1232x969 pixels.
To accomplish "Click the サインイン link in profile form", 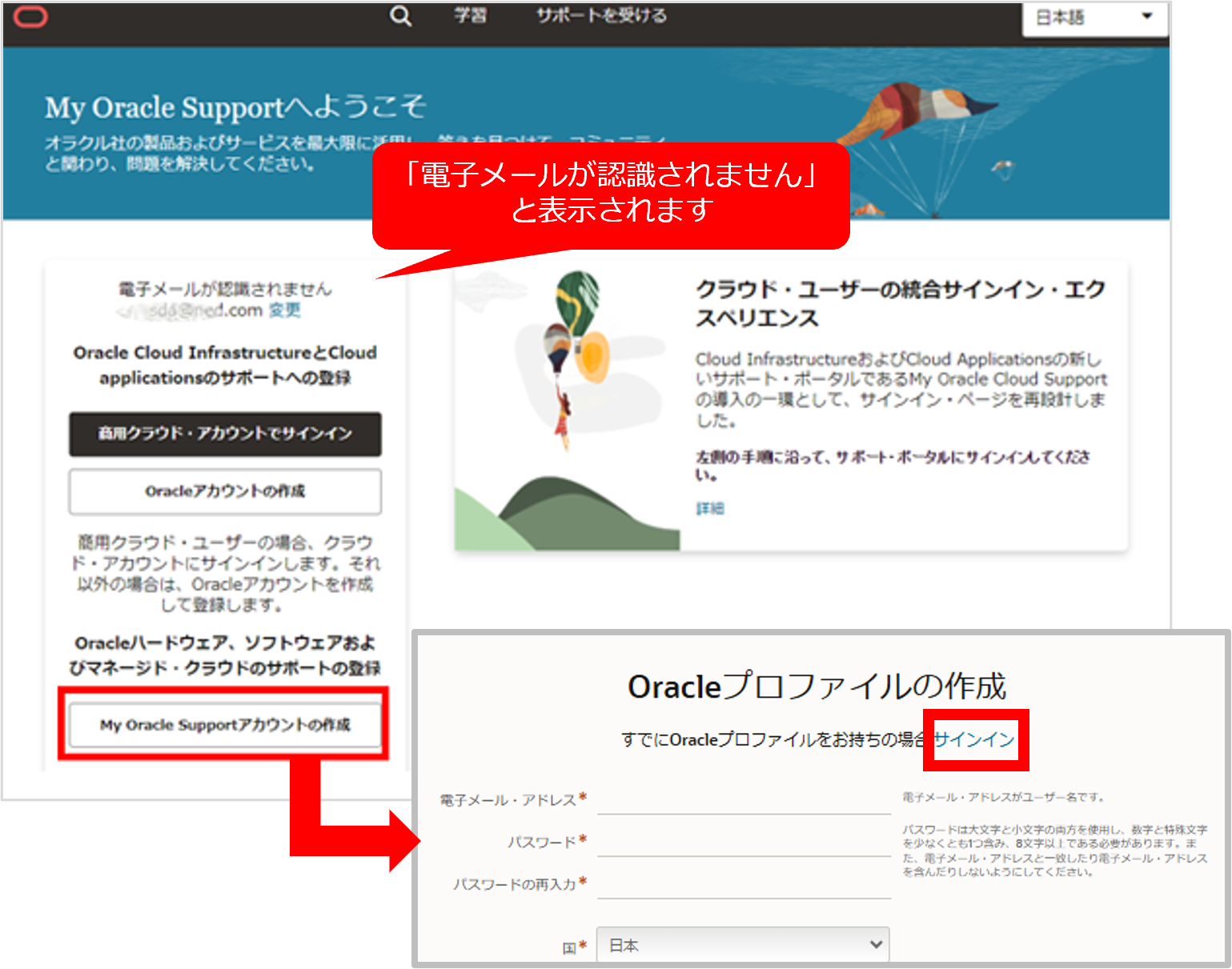I will [x=974, y=739].
